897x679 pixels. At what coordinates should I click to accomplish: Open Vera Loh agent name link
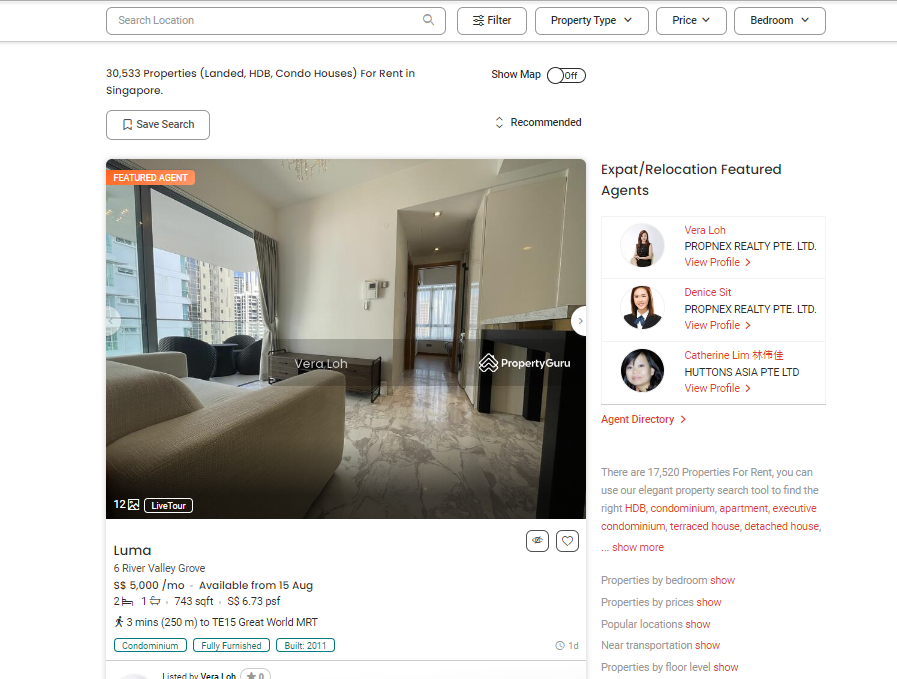click(705, 230)
